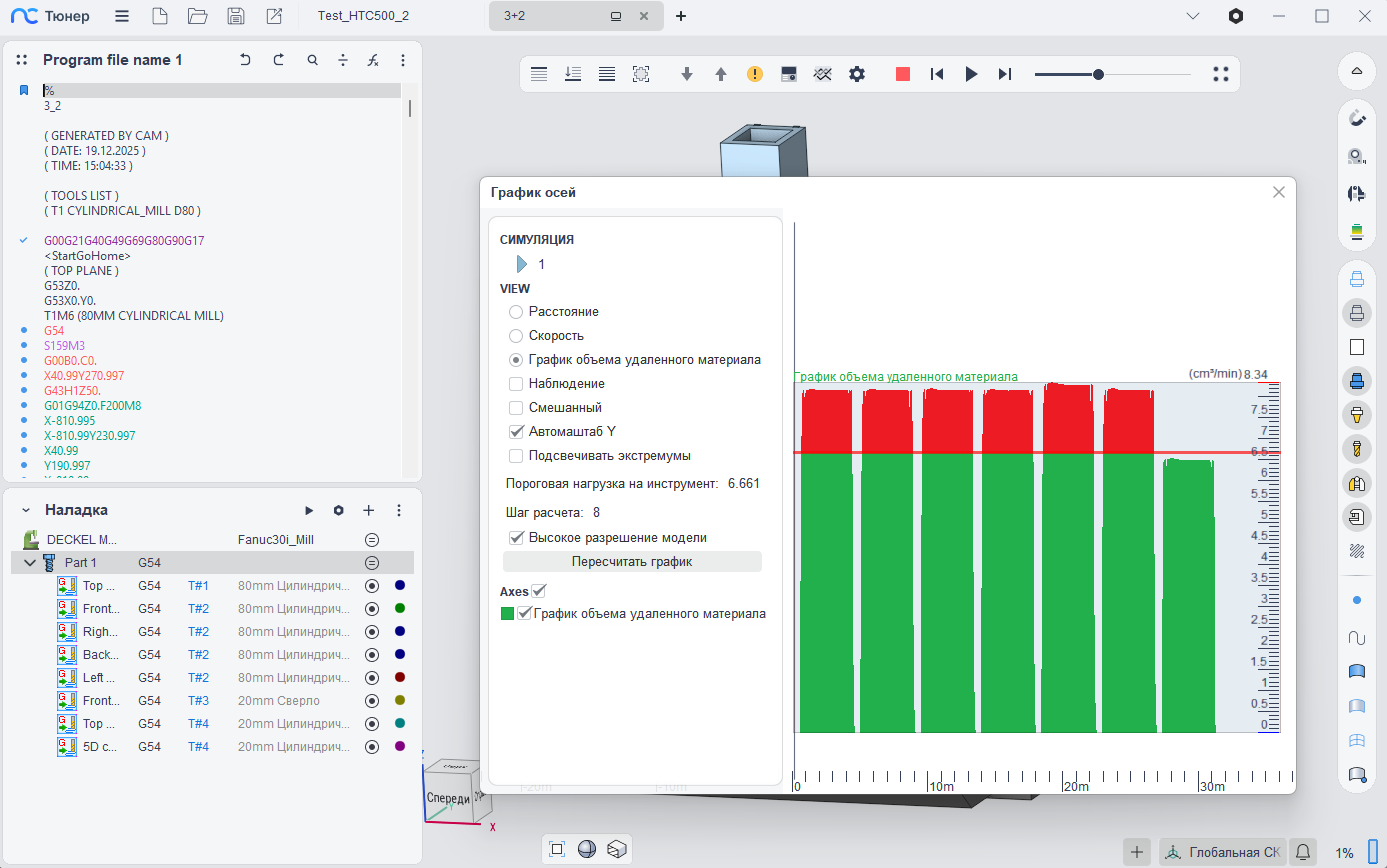Screen dimensions: 1387x868
Task: Collapse the Part 1 tree node
Action: pyautogui.click(x=29, y=563)
